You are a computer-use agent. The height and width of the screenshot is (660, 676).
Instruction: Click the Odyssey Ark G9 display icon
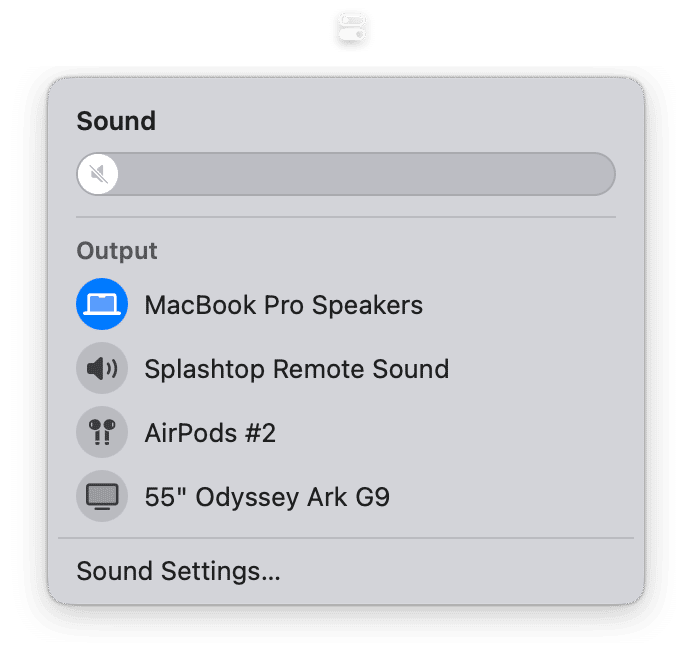pyautogui.click(x=102, y=496)
